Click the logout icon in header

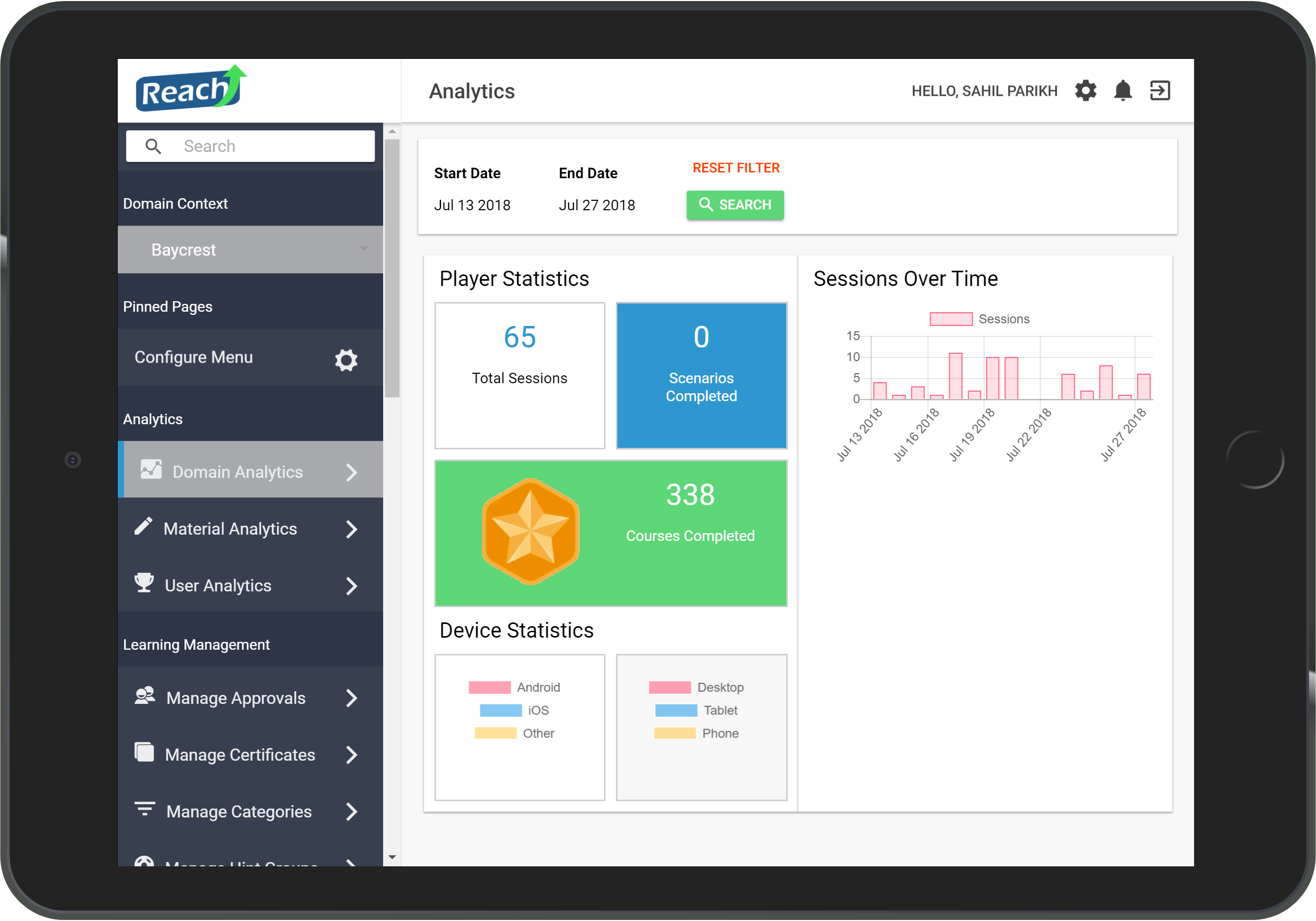tap(1159, 90)
